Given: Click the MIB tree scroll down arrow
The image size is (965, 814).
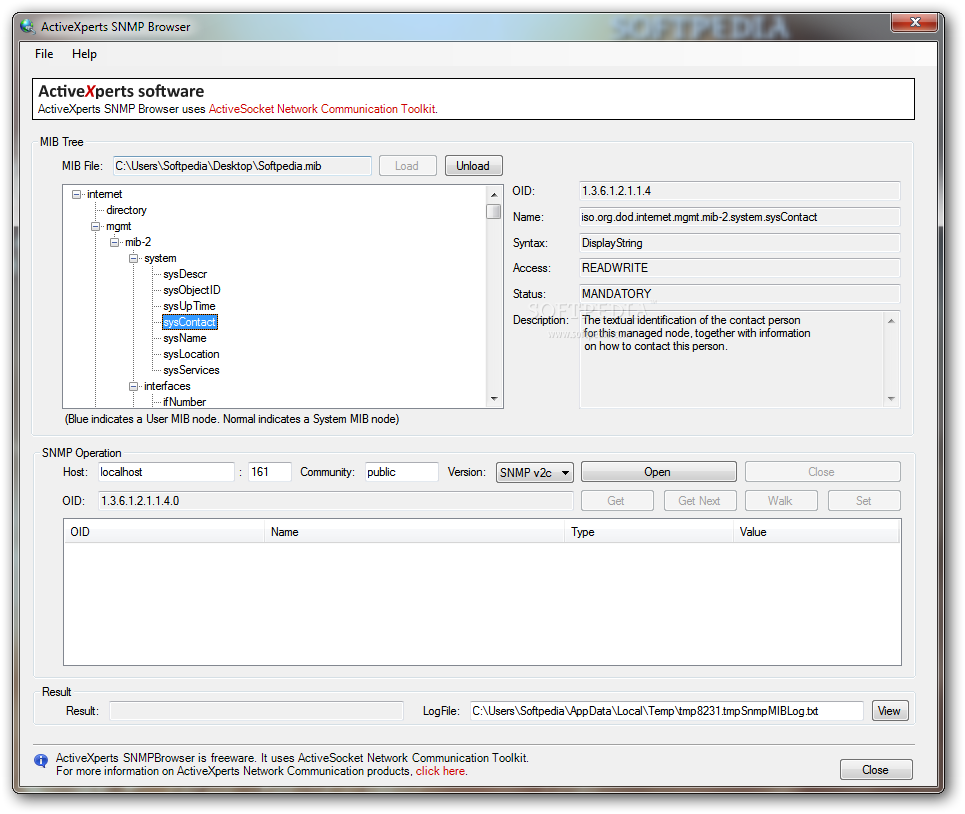Looking at the screenshot, I should (494, 399).
